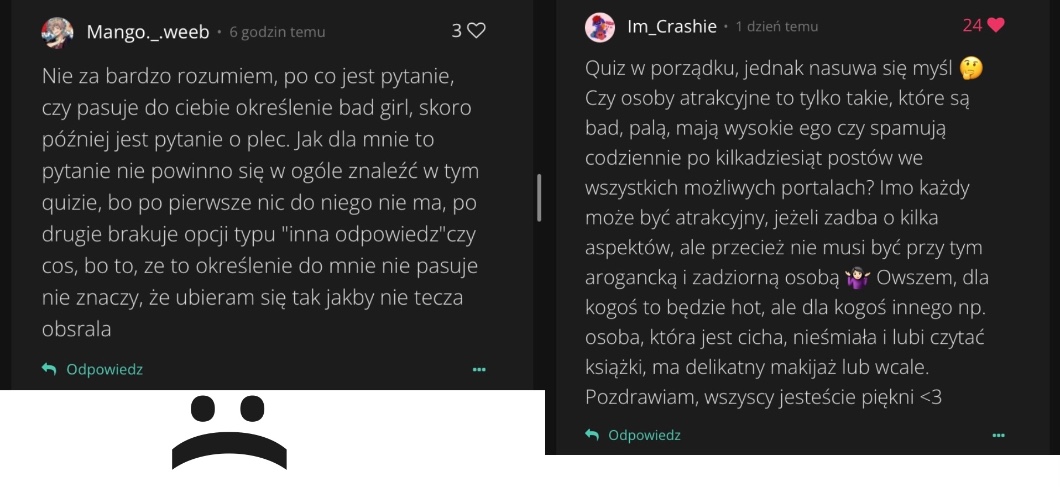Open three-dot options on Mango._.weeb's comment

(479, 370)
